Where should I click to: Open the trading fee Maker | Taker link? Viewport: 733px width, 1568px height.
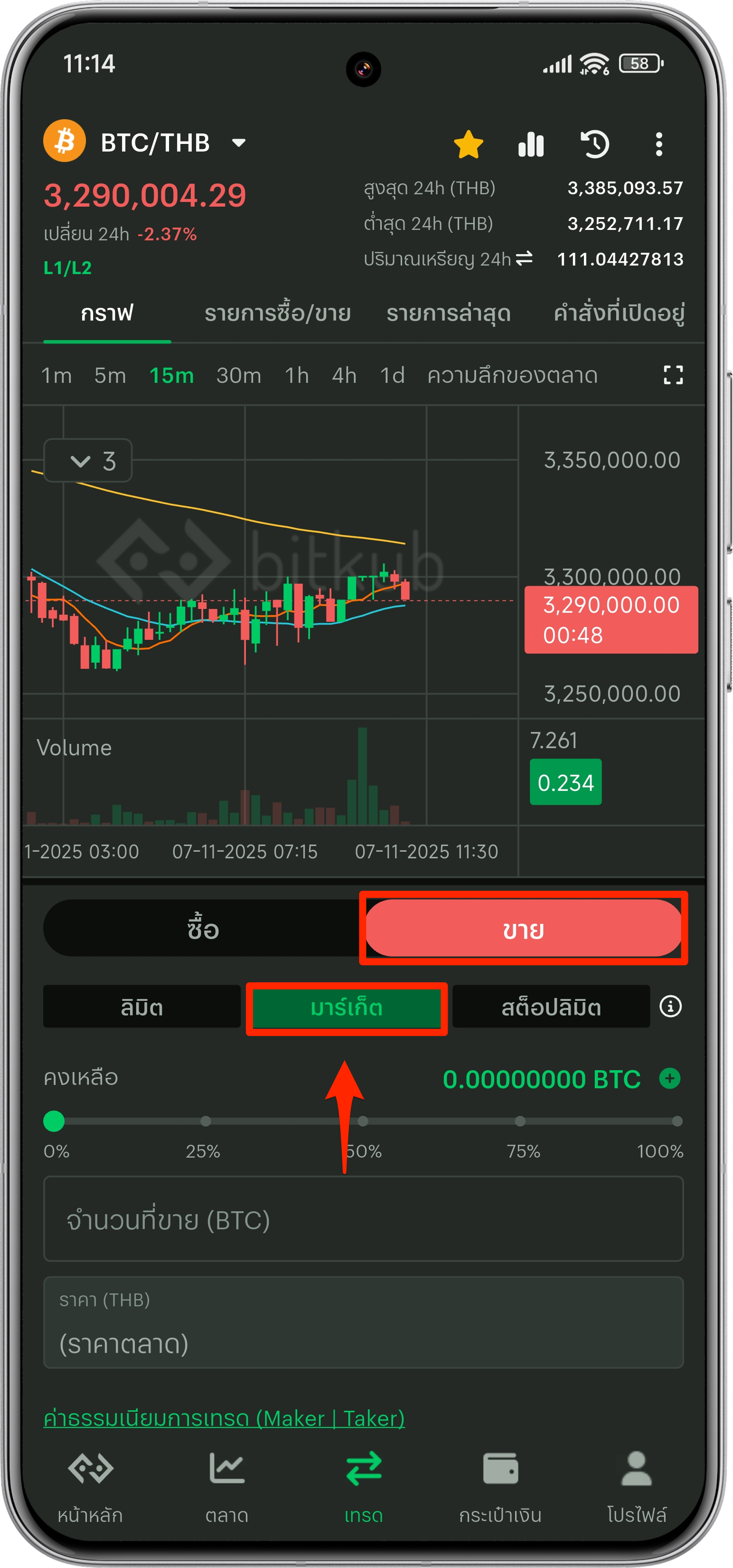[x=225, y=1418]
